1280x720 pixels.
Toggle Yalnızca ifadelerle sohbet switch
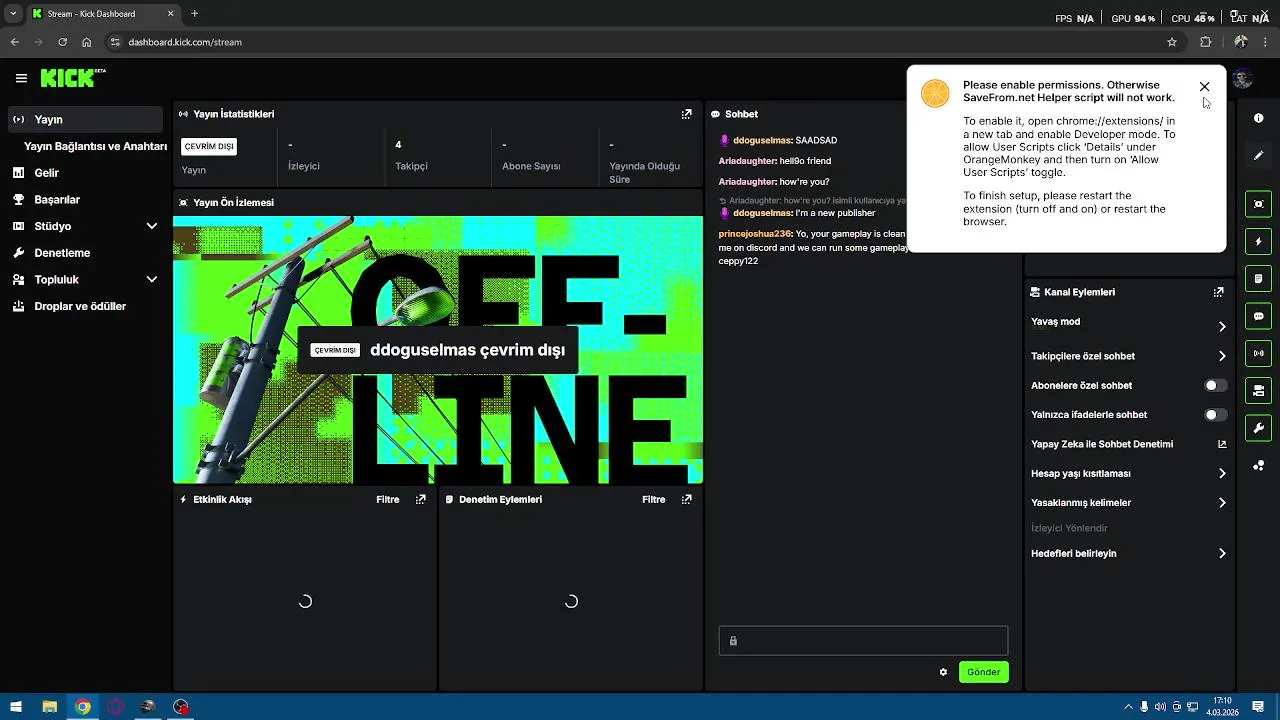[x=1215, y=414]
